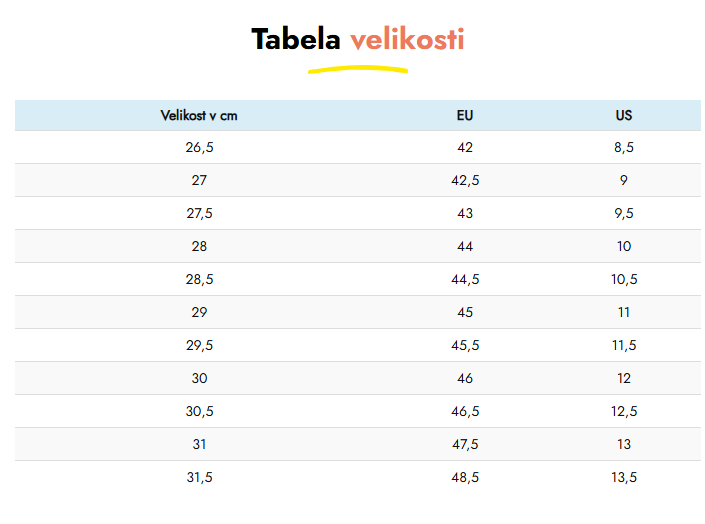Viewport: 705px width, 524px height.
Task: Click EU size 48,5 cell
Action: point(465,477)
